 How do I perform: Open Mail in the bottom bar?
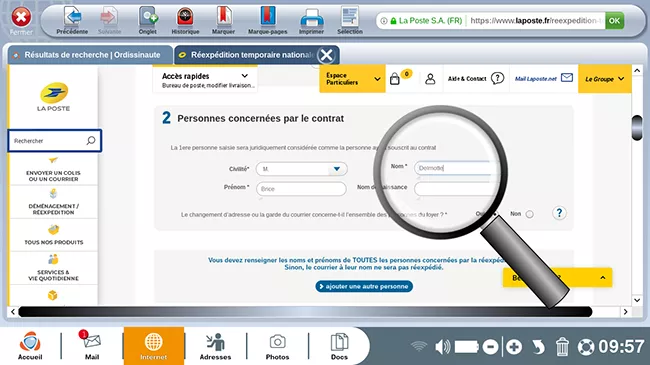(x=92, y=346)
